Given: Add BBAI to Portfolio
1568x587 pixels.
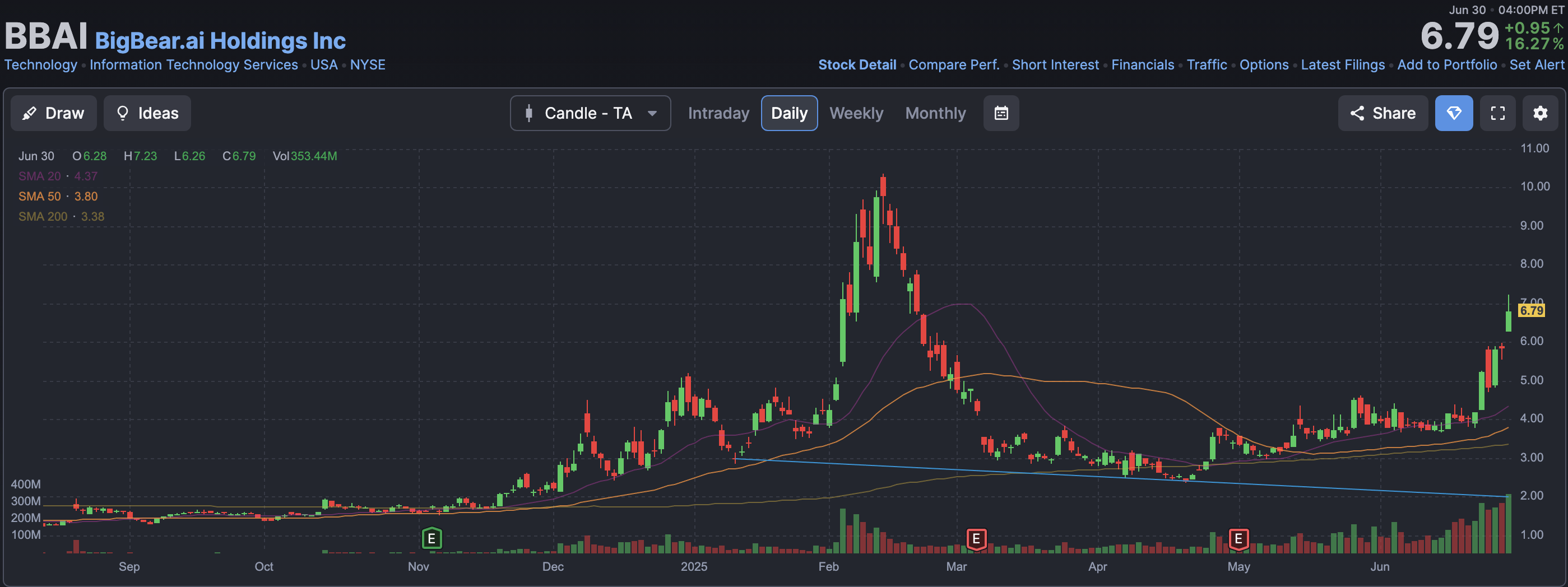Looking at the screenshot, I should click(x=1446, y=64).
